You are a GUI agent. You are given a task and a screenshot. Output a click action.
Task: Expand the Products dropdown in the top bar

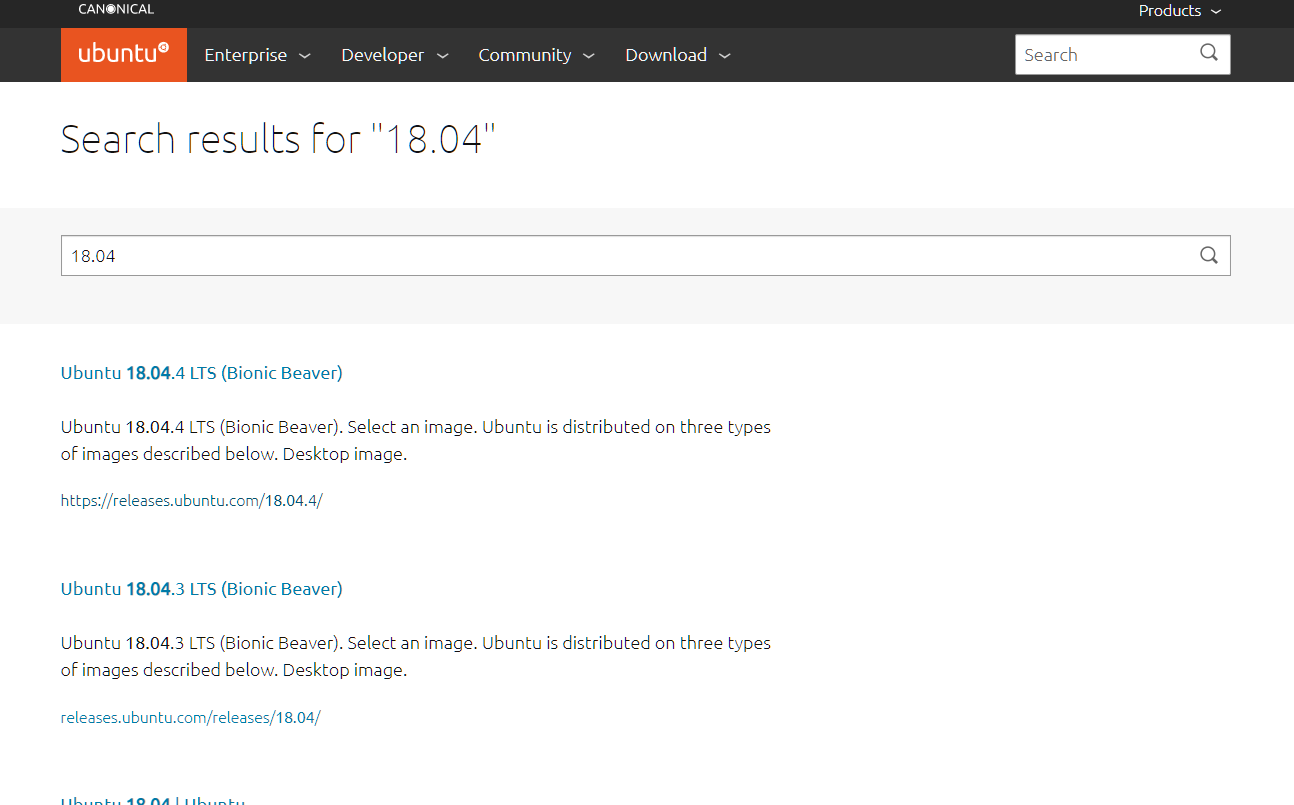click(x=1179, y=11)
